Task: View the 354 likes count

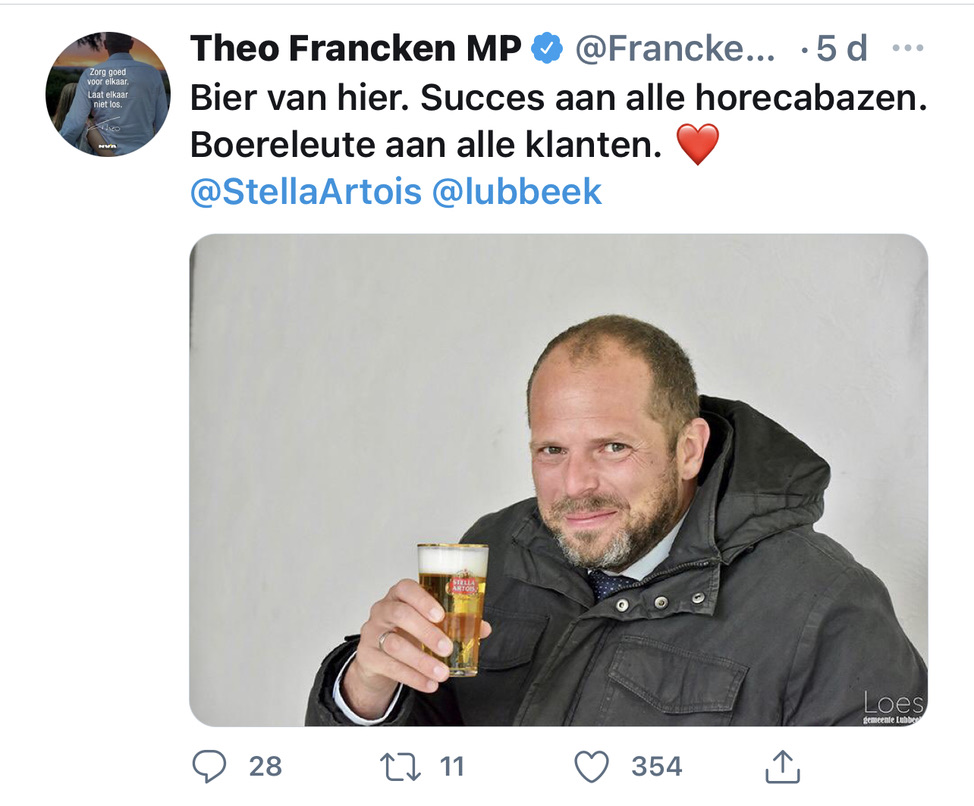Action: (657, 767)
